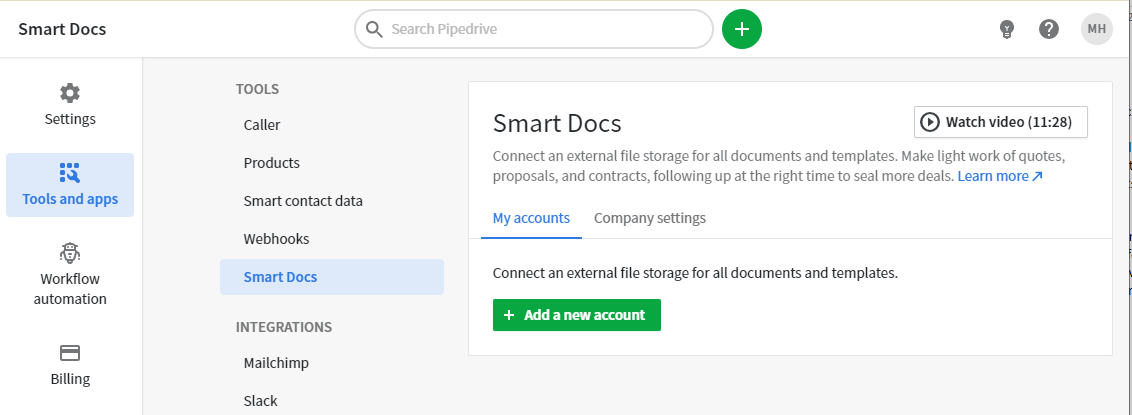The width and height of the screenshot is (1132, 415).
Task: Click the search magnifier icon
Action: 373,30
